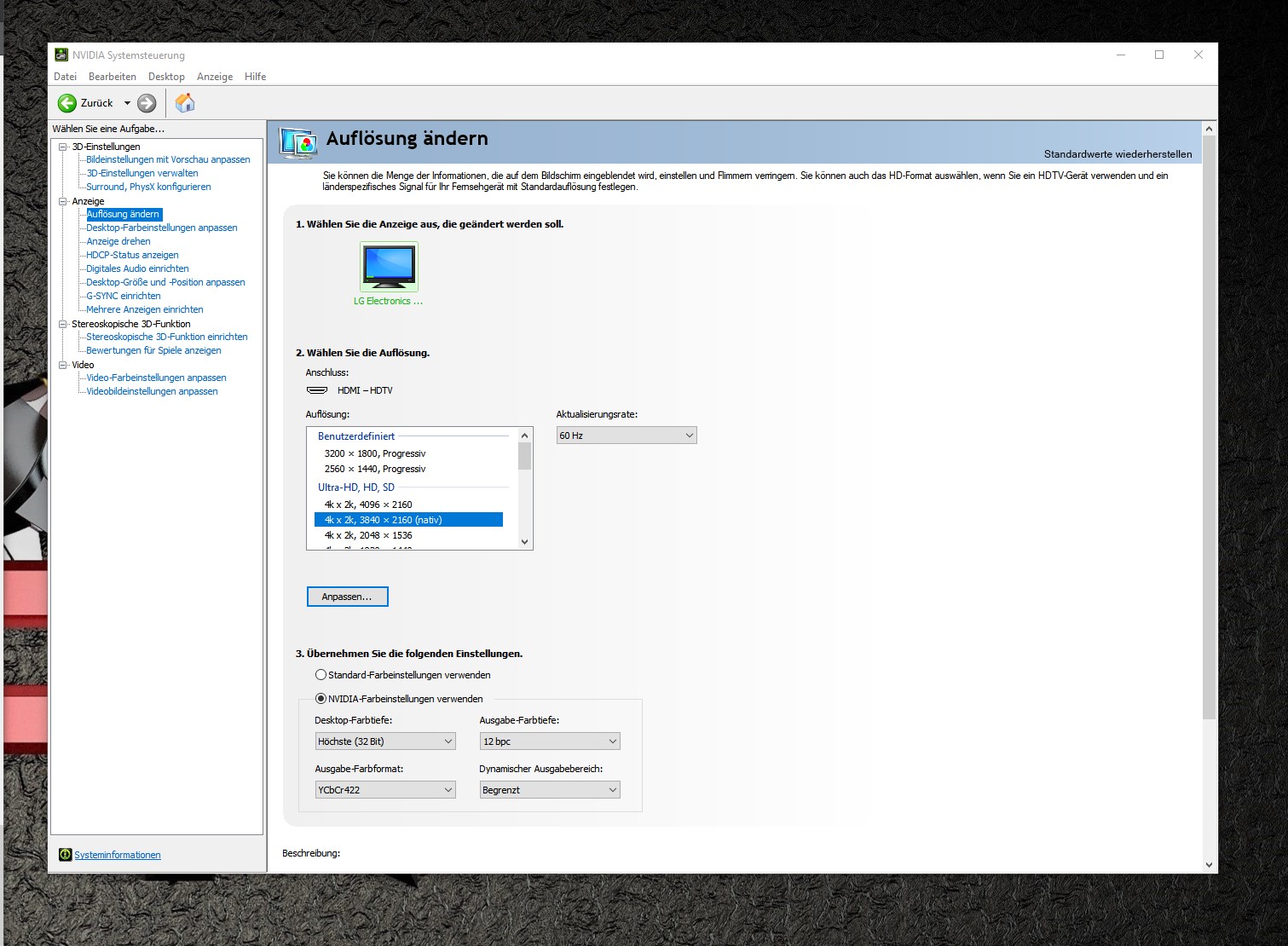This screenshot has width=1288, height=946.
Task: Click the Ultra-HD, HD, SD group header
Action: click(356, 487)
